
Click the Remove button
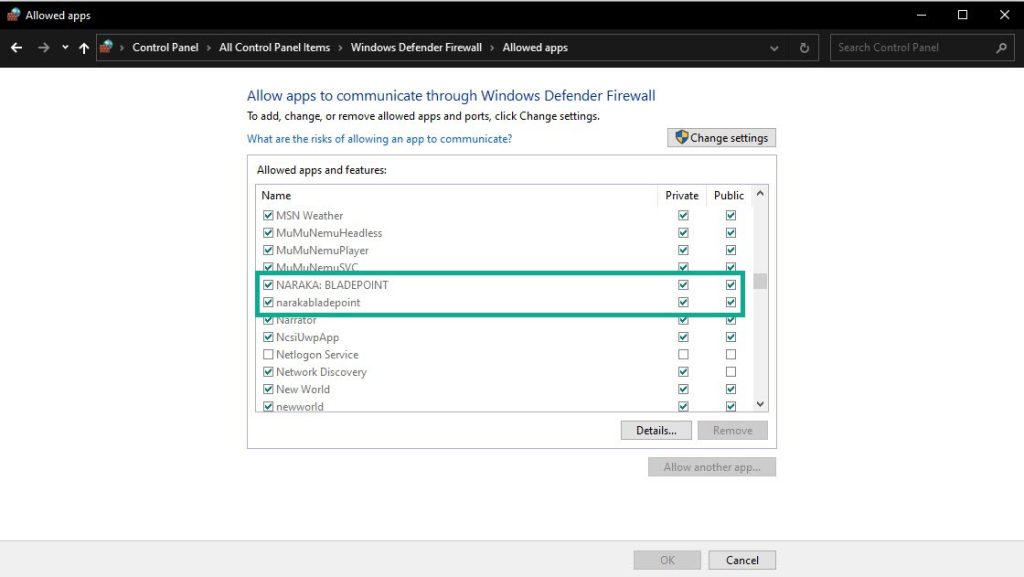(733, 431)
